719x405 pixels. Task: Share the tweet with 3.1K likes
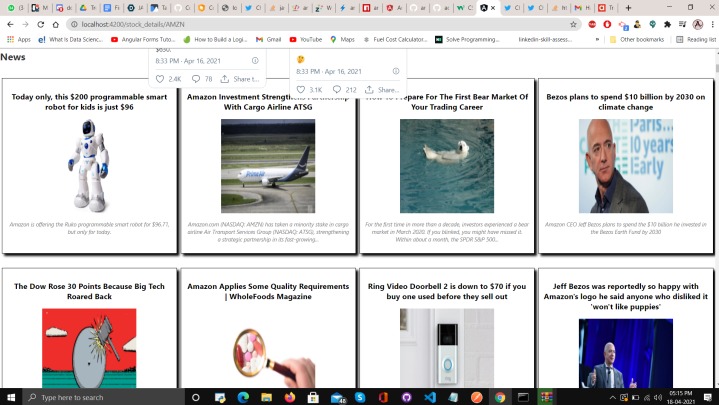point(382,89)
